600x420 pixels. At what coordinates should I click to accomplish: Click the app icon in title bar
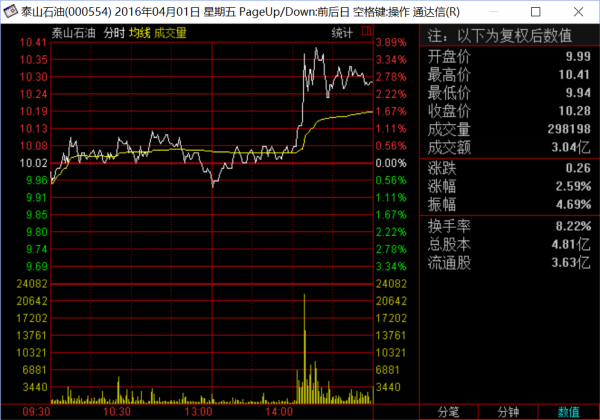click(x=11, y=10)
